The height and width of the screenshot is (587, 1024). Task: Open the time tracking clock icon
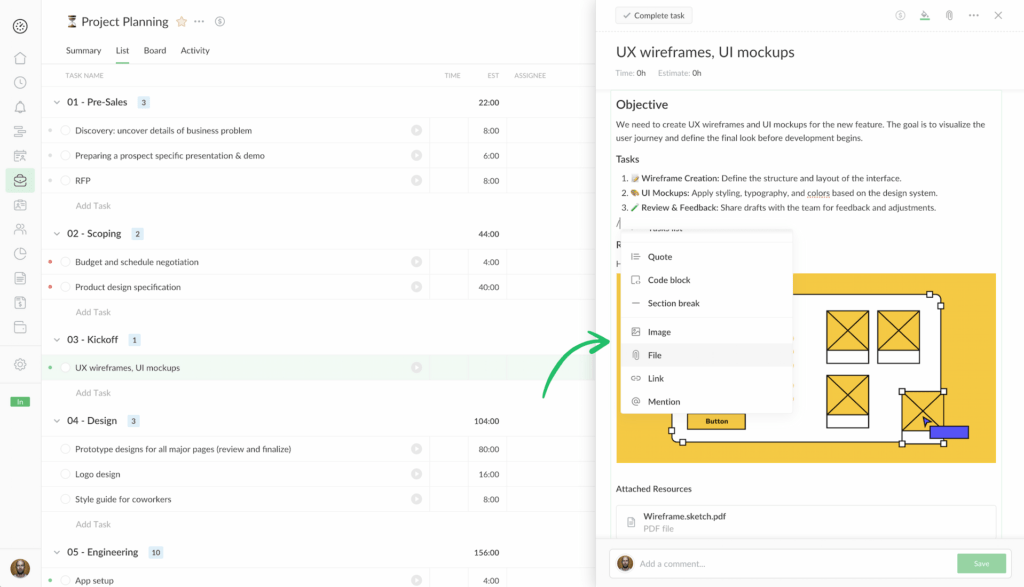20,83
